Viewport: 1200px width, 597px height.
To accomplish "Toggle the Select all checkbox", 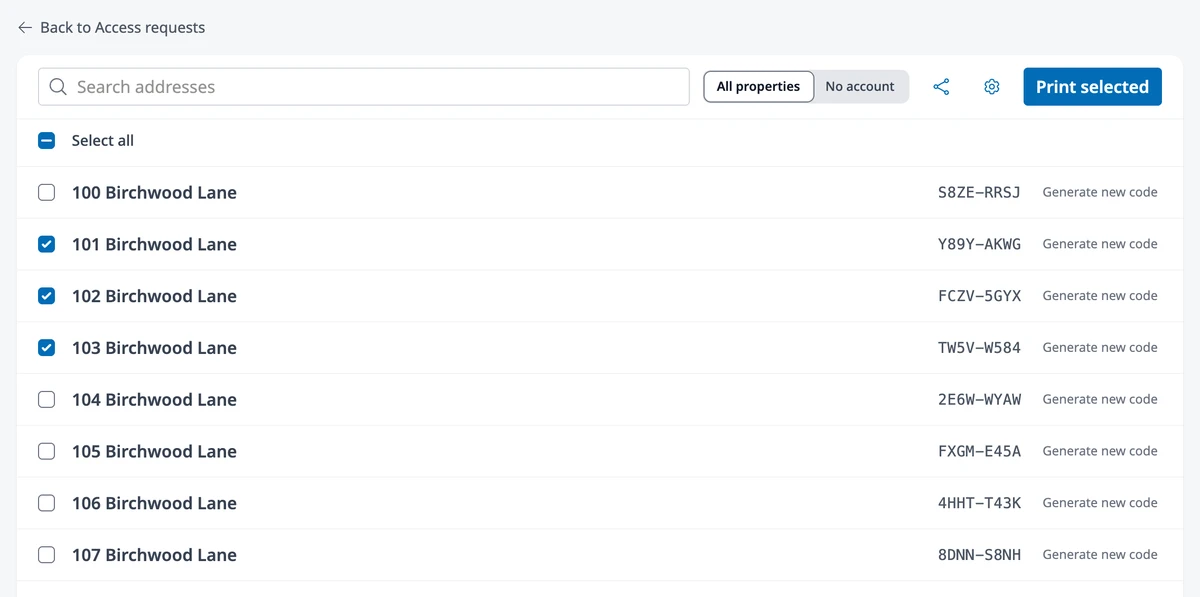I will click(47, 141).
